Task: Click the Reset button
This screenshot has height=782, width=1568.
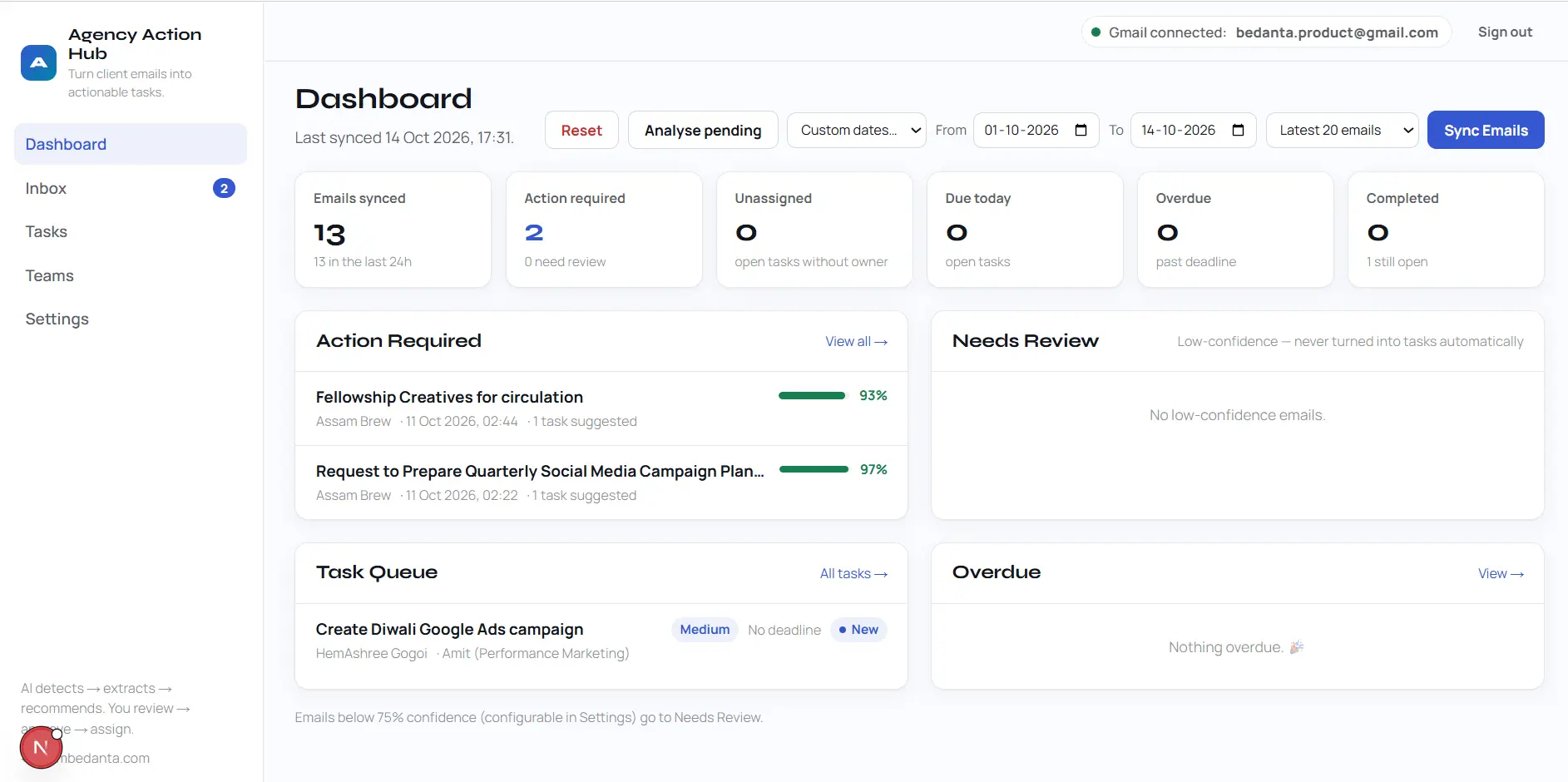Action: click(581, 130)
